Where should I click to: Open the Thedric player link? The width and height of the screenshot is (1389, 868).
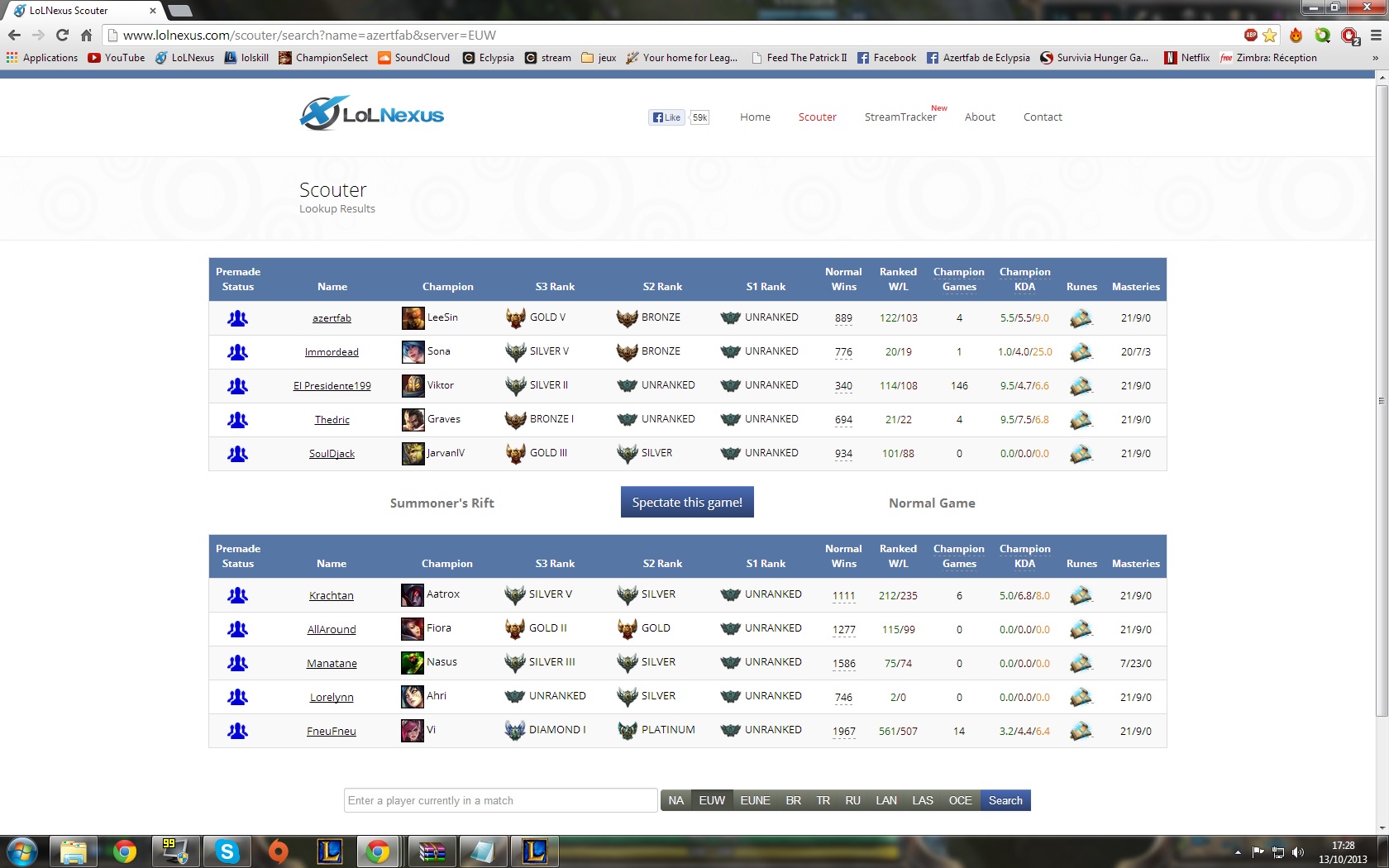(332, 420)
